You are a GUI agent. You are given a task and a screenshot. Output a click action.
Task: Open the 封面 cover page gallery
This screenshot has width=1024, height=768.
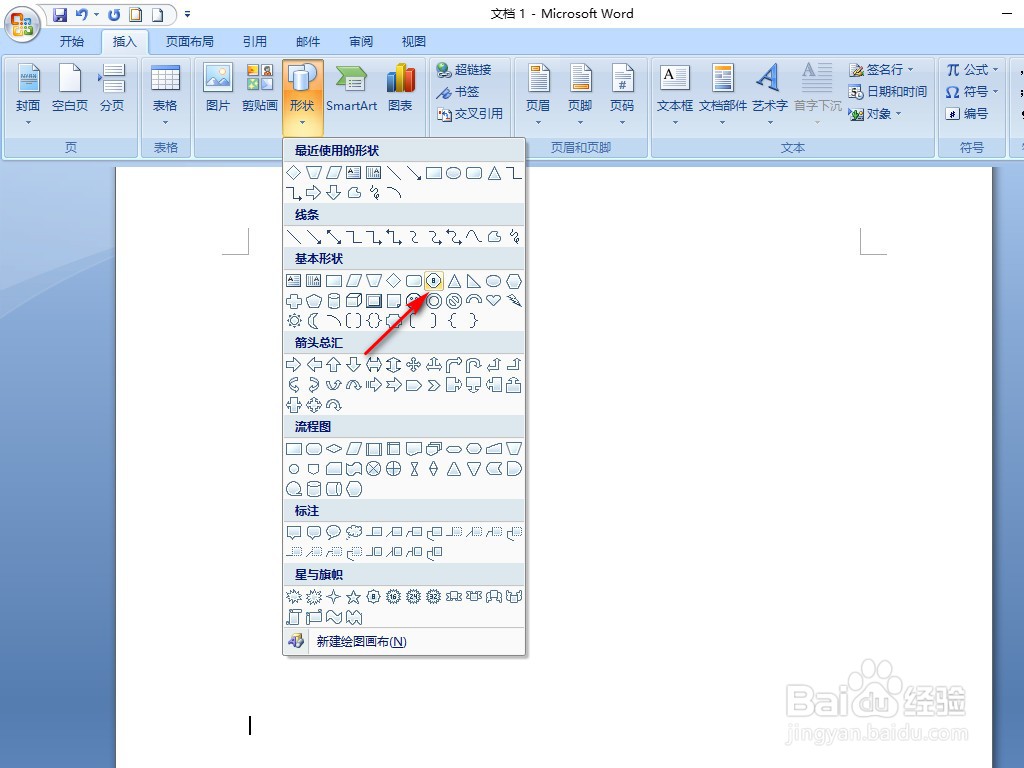pyautogui.click(x=28, y=94)
